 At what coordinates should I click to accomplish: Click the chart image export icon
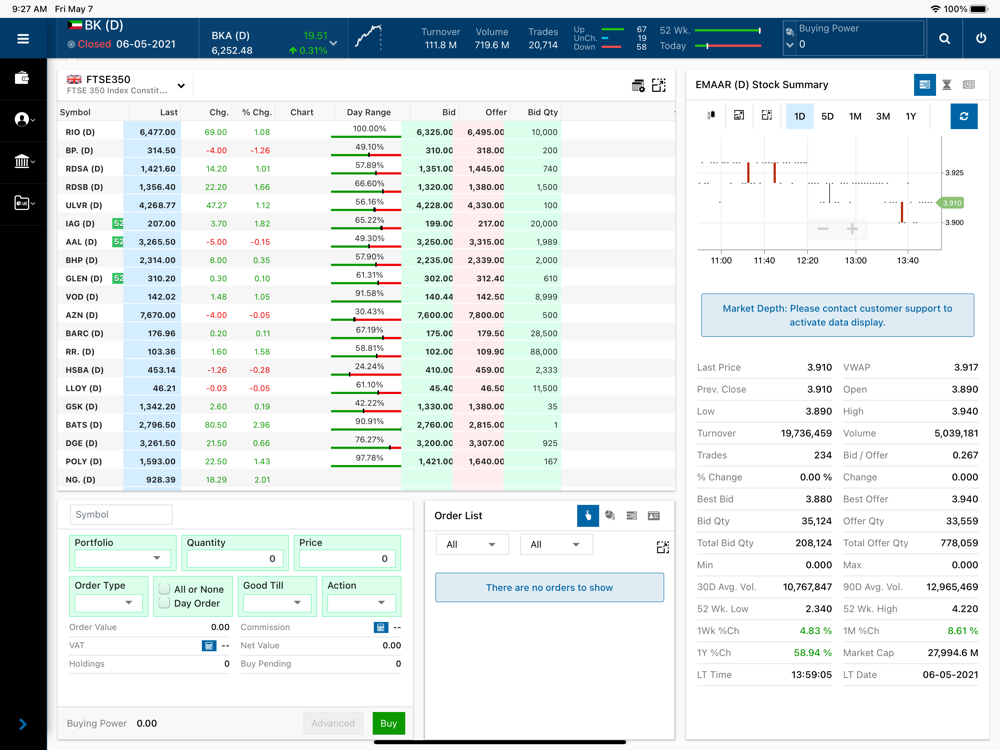pyautogui.click(x=739, y=115)
